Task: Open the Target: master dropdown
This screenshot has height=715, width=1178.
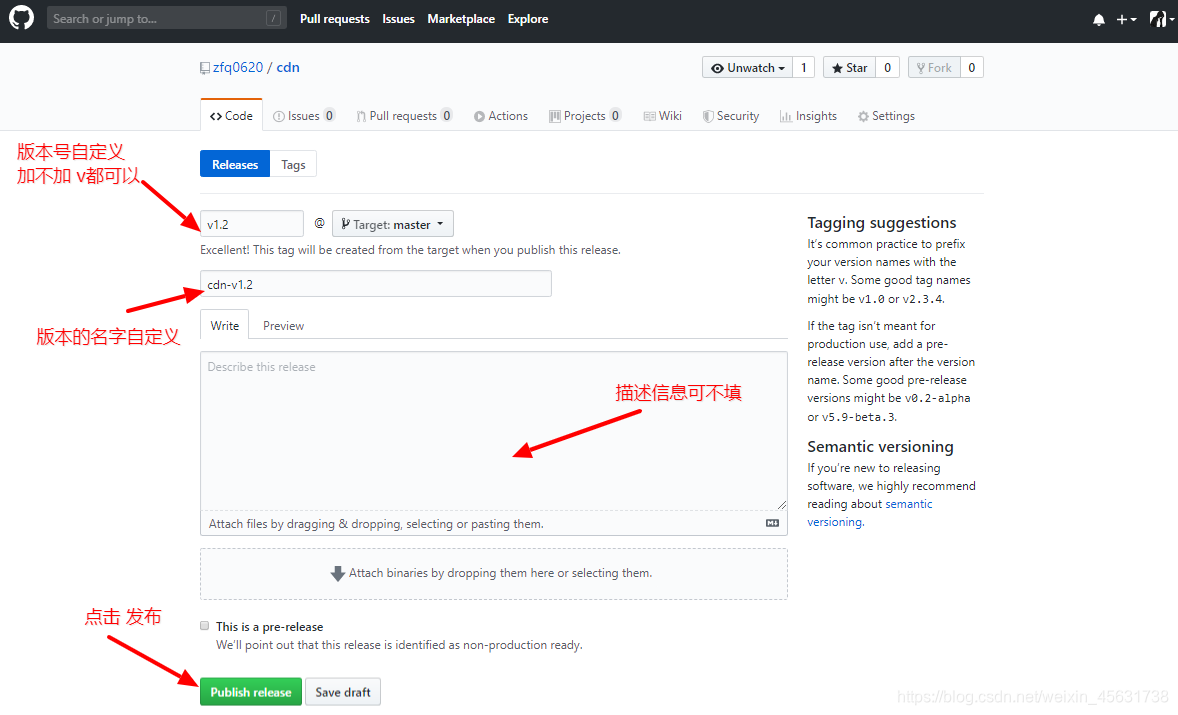Action: 393,224
